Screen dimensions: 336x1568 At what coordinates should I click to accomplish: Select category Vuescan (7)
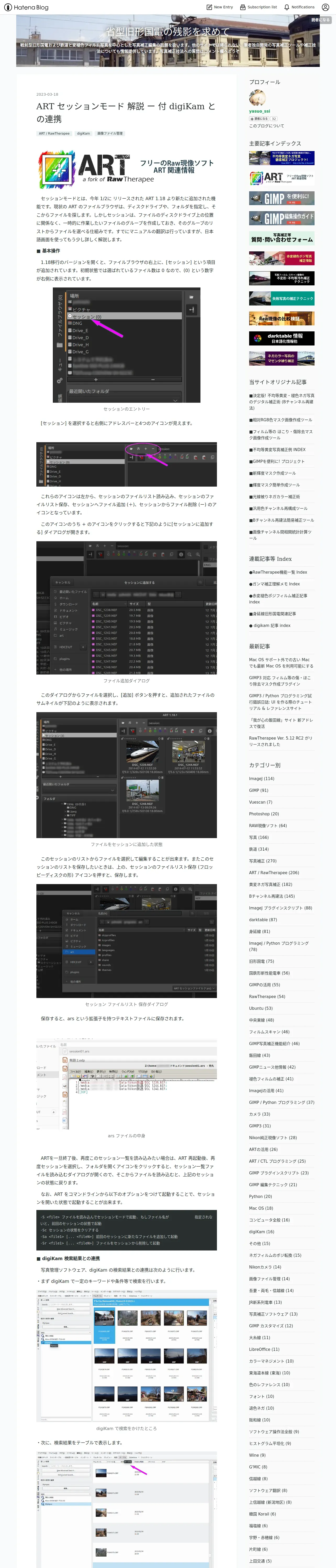(260, 802)
